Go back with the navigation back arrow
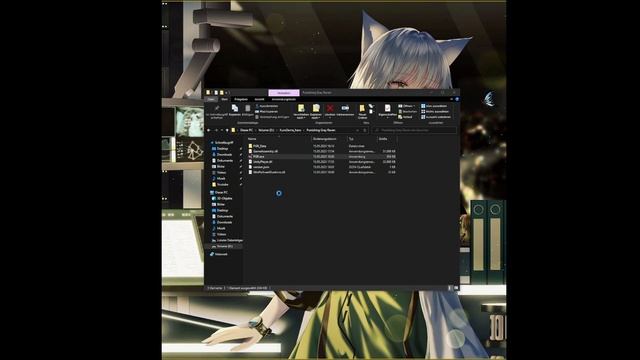This screenshot has width=640, height=360. click(x=209, y=130)
